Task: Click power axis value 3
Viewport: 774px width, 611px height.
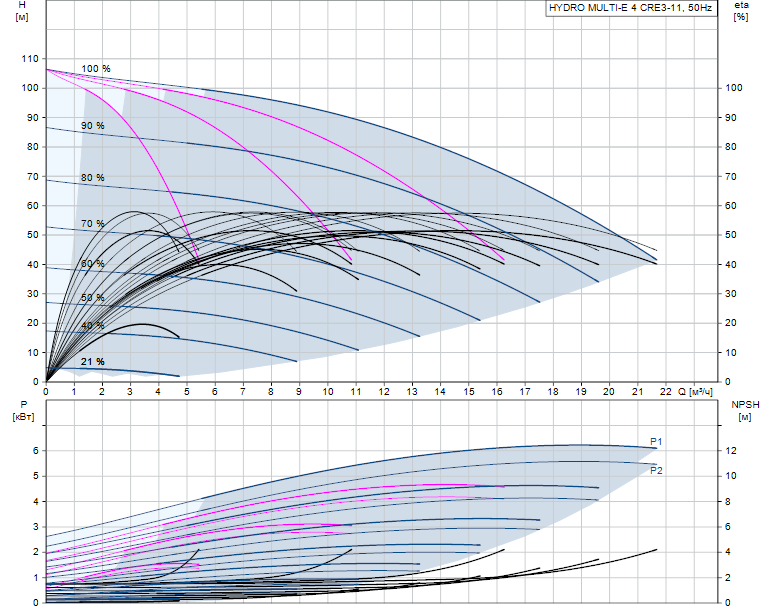Action: (x=36, y=527)
